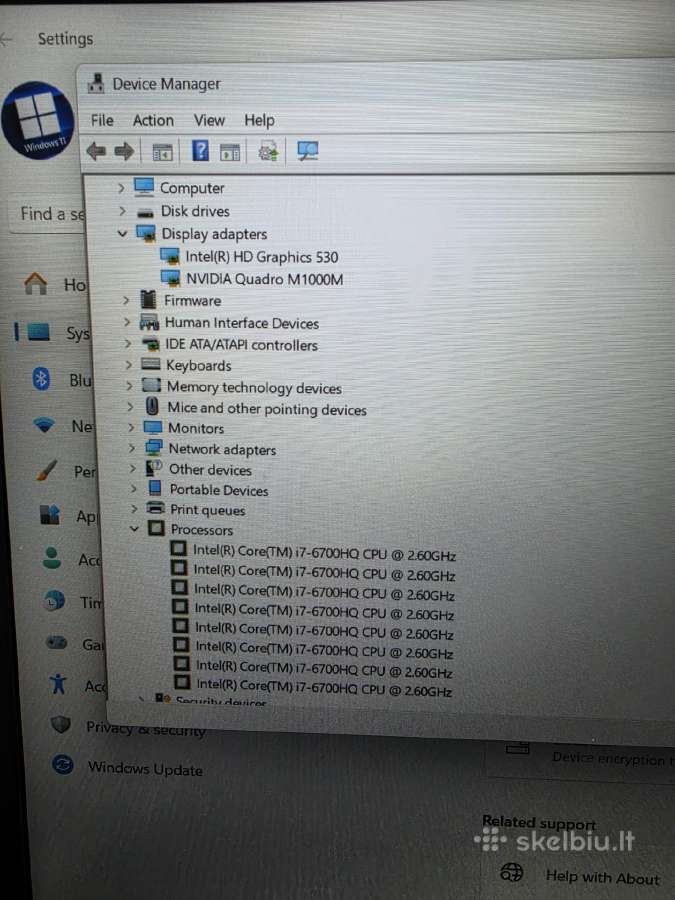
Task: Select the Time & language globe-clock icon
Action: tap(54, 600)
